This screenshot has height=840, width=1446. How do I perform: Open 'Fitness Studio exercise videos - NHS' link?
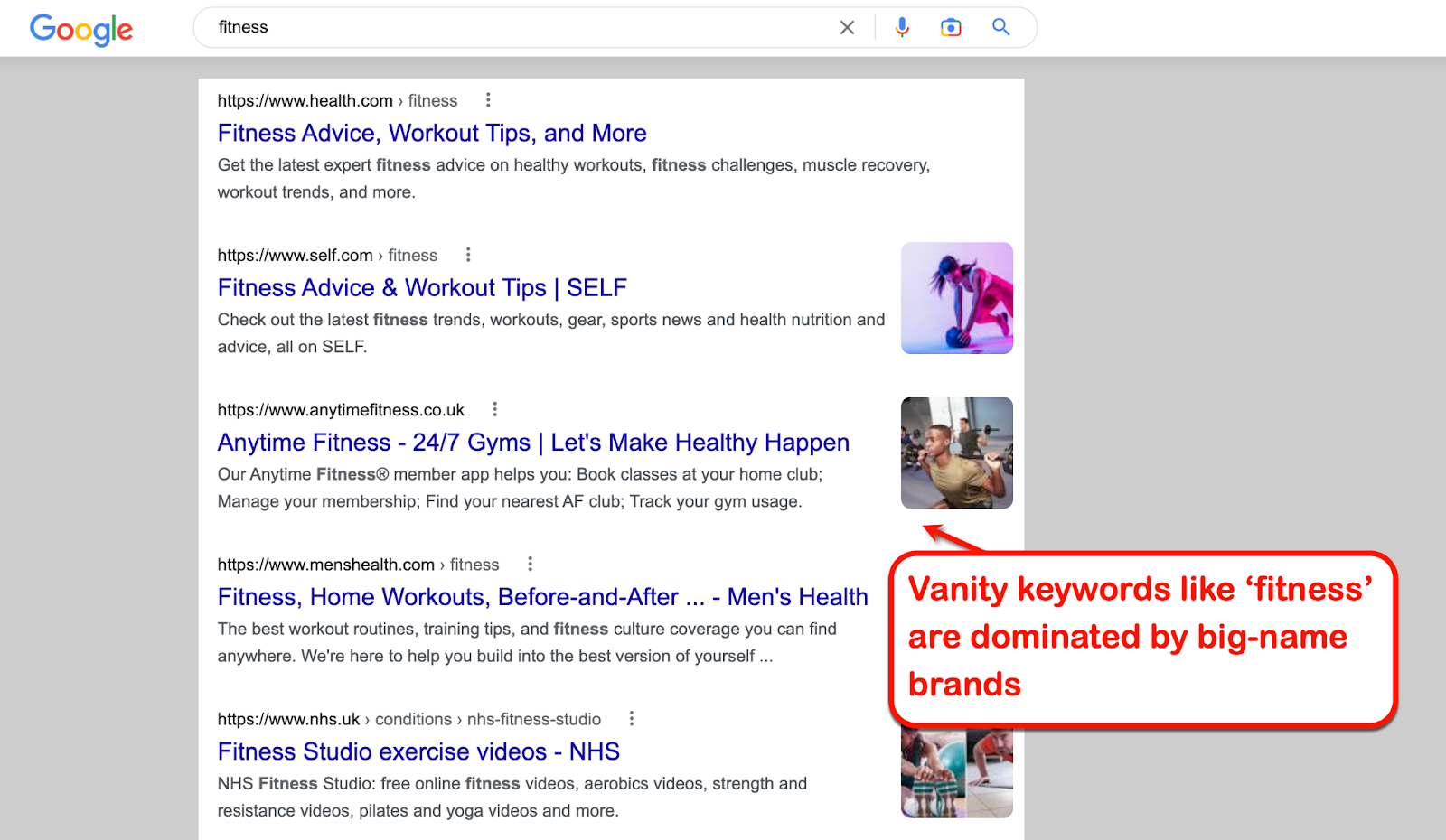pyautogui.click(x=418, y=751)
